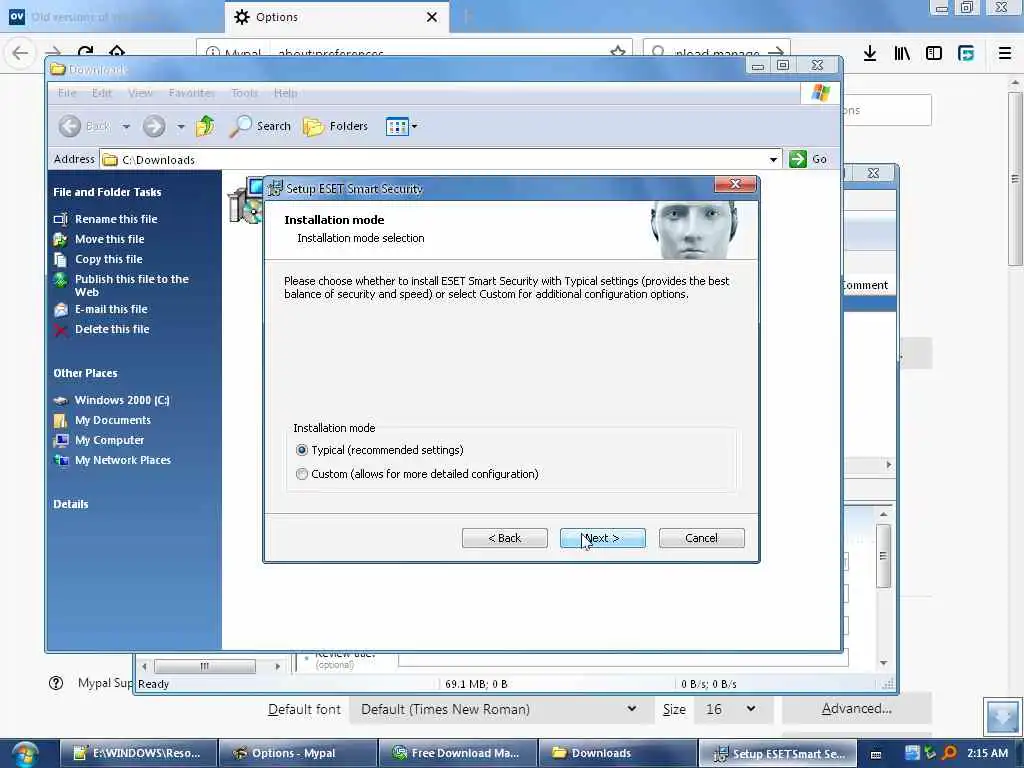Viewport: 1024px width, 768px height.
Task: Click Explorer Forward arrow icon
Action: 154,126
